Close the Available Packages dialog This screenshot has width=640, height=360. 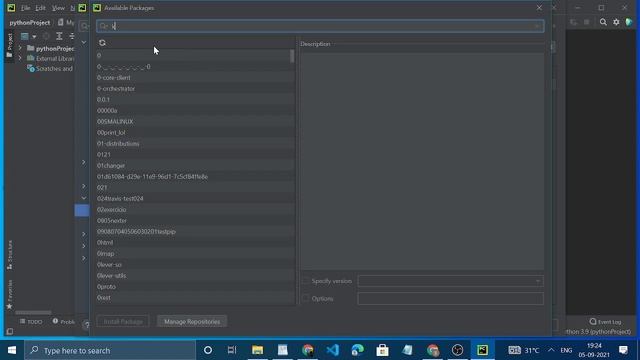point(539,8)
